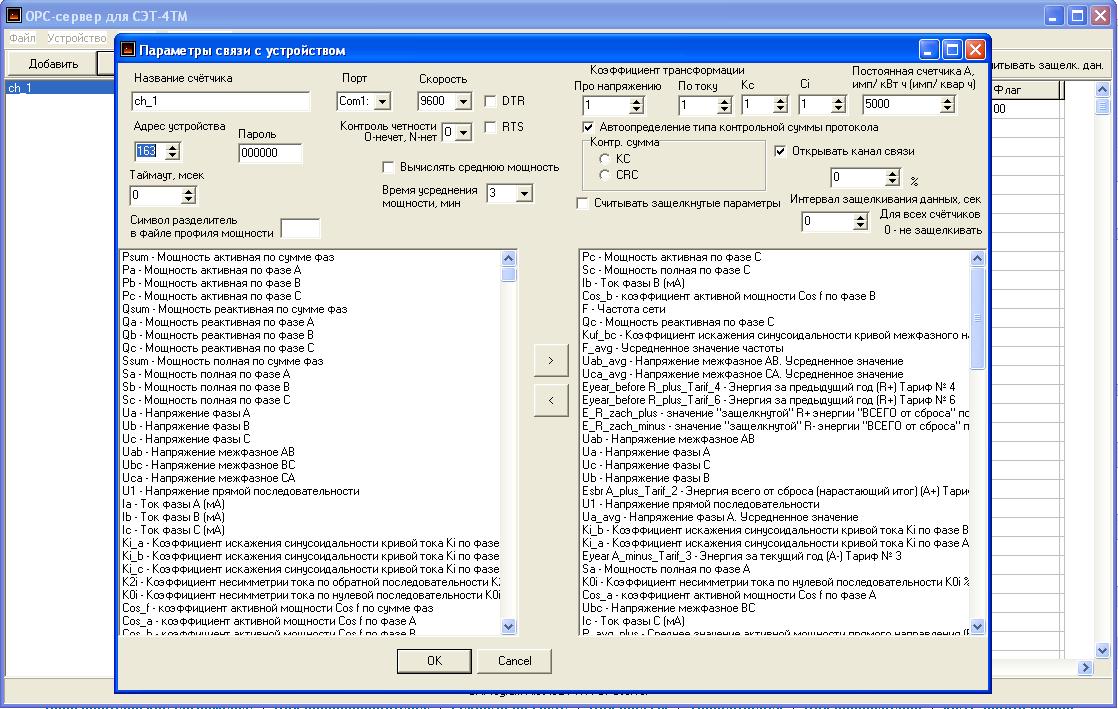Viewport: 1118px width, 709px height.
Task: Enable the DTR checkbox
Action: coord(491,101)
